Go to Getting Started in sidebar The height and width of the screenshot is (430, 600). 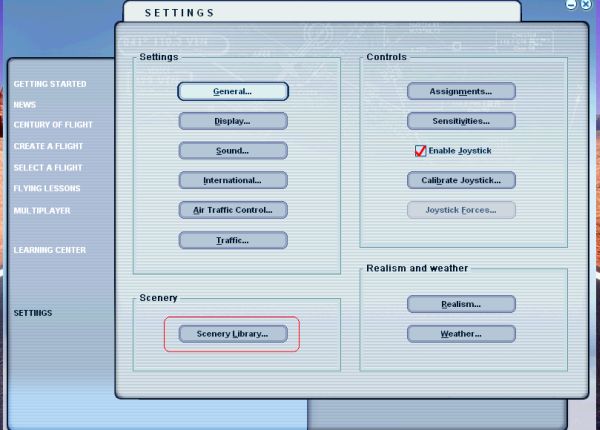(50, 84)
